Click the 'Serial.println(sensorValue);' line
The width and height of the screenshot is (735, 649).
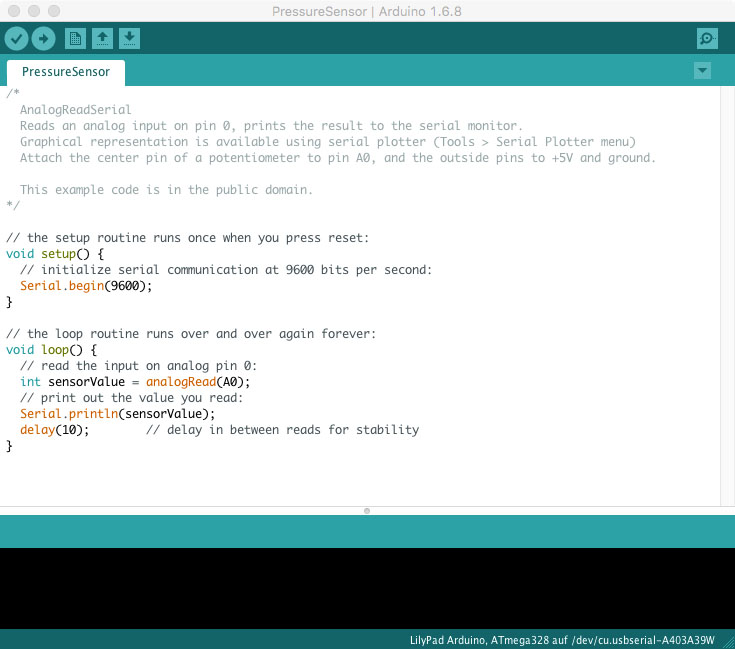tap(118, 414)
